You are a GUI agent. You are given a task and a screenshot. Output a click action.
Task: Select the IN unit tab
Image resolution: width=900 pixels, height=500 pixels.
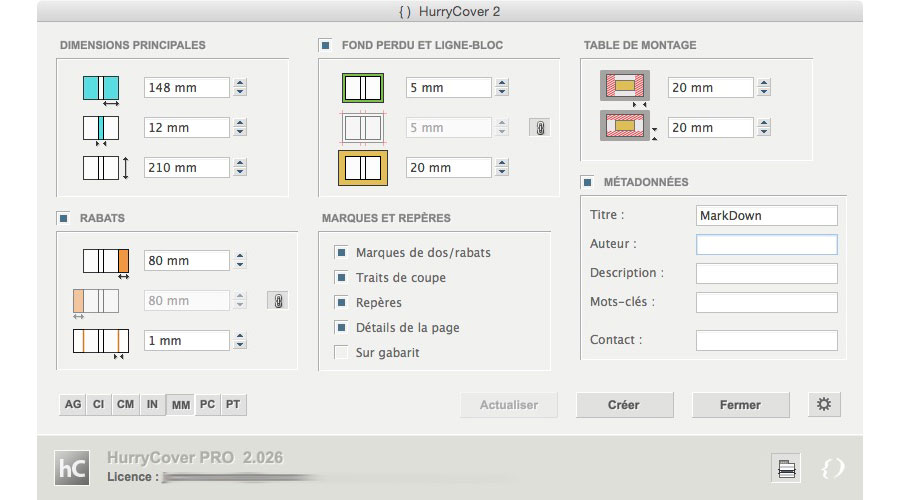click(152, 404)
